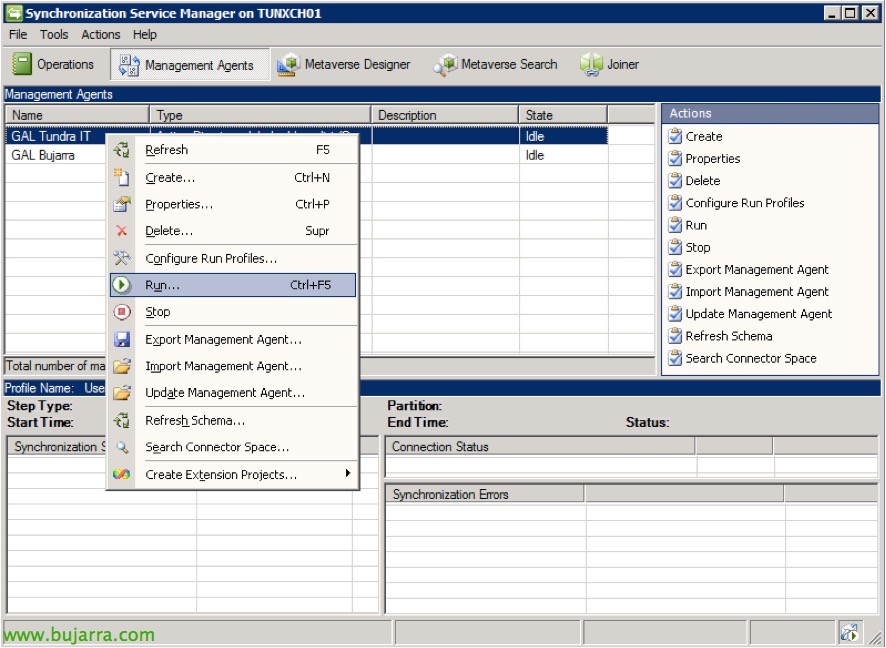Click the Stop icon in Actions pane

pyautogui.click(x=675, y=247)
